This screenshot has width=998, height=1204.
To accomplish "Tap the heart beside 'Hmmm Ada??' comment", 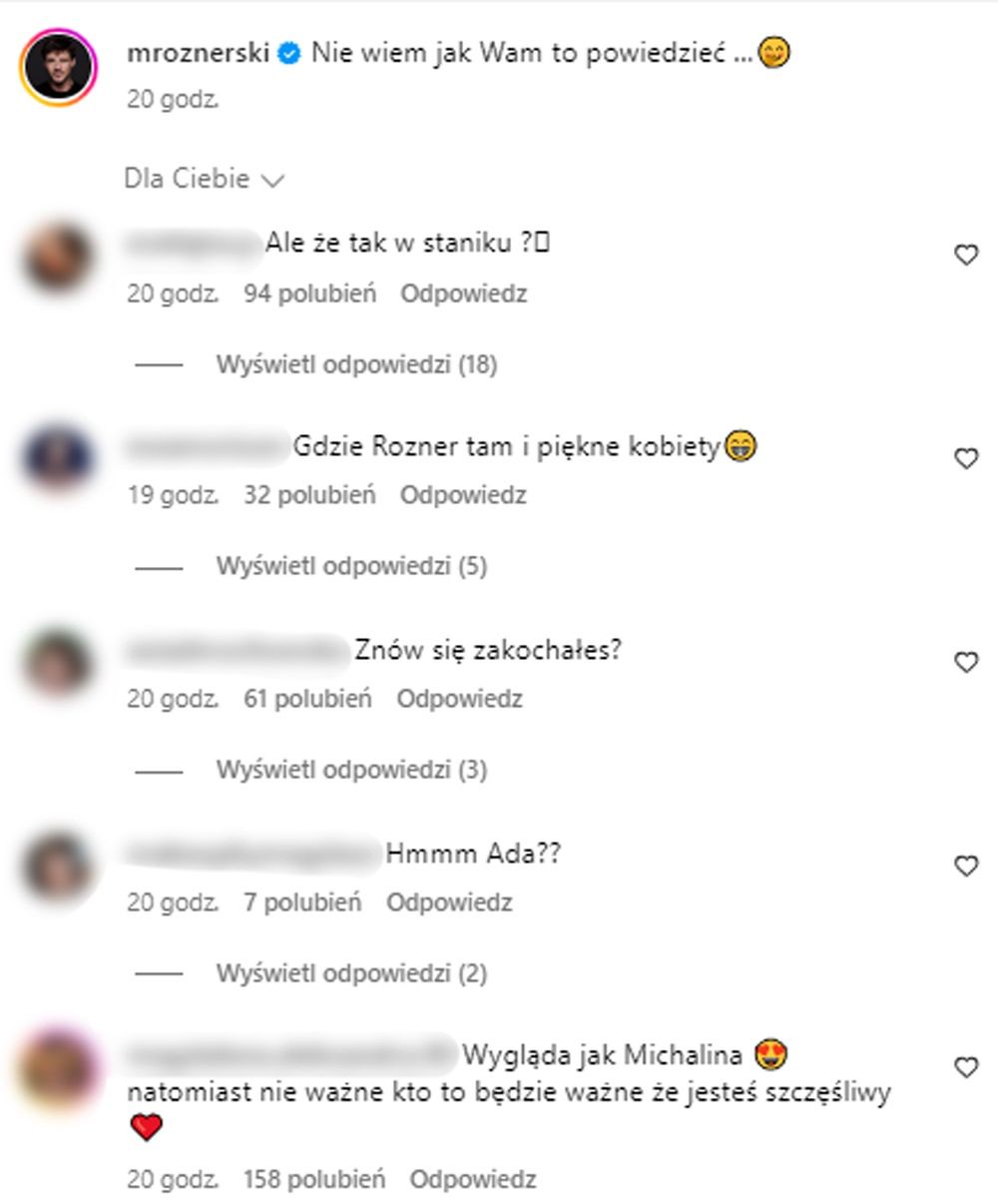I will coord(966,867).
